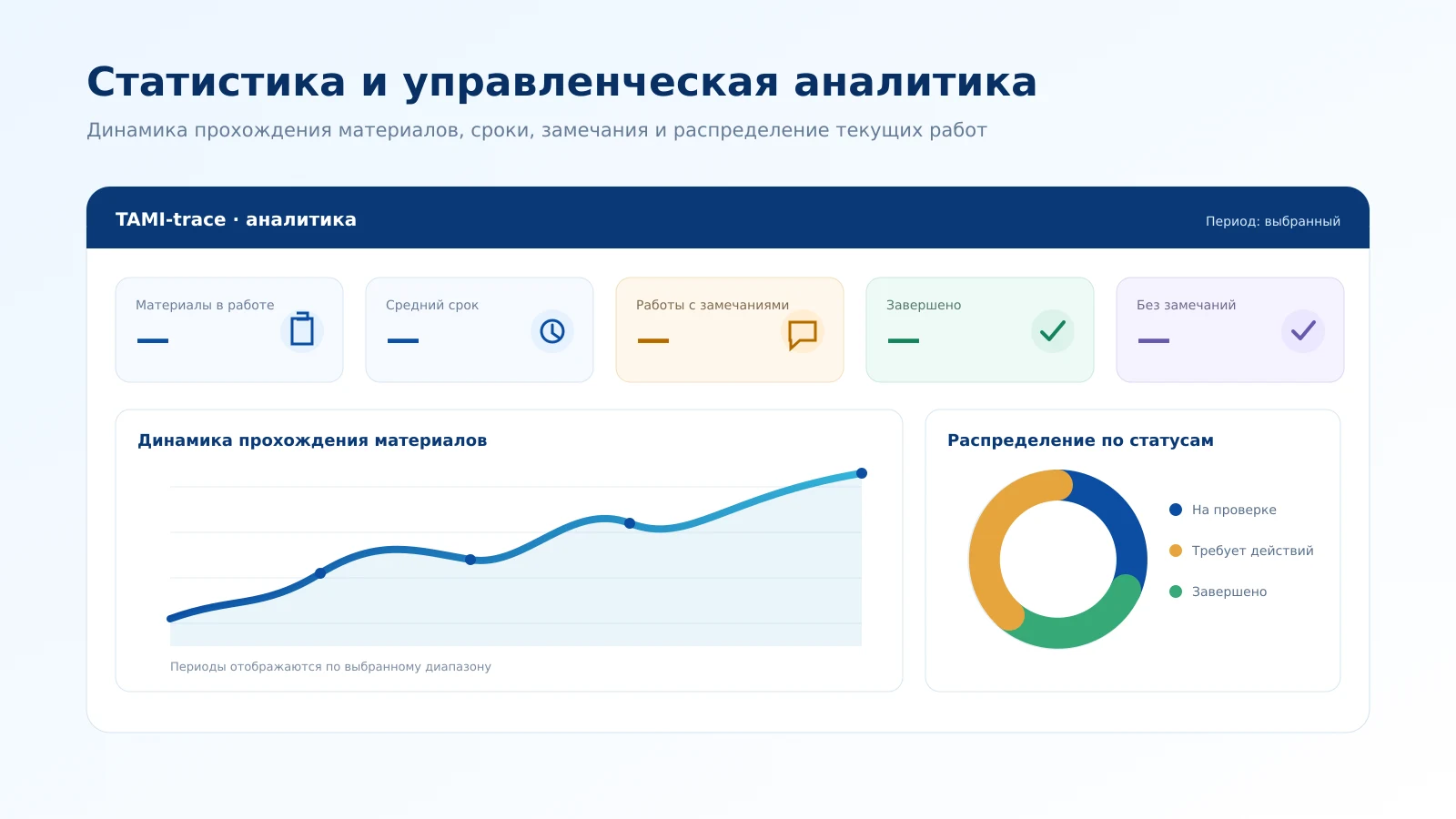Click the Статистика и управленческая аналитика heading
This screenshot has height=819, width=1456.
point(561,82)
